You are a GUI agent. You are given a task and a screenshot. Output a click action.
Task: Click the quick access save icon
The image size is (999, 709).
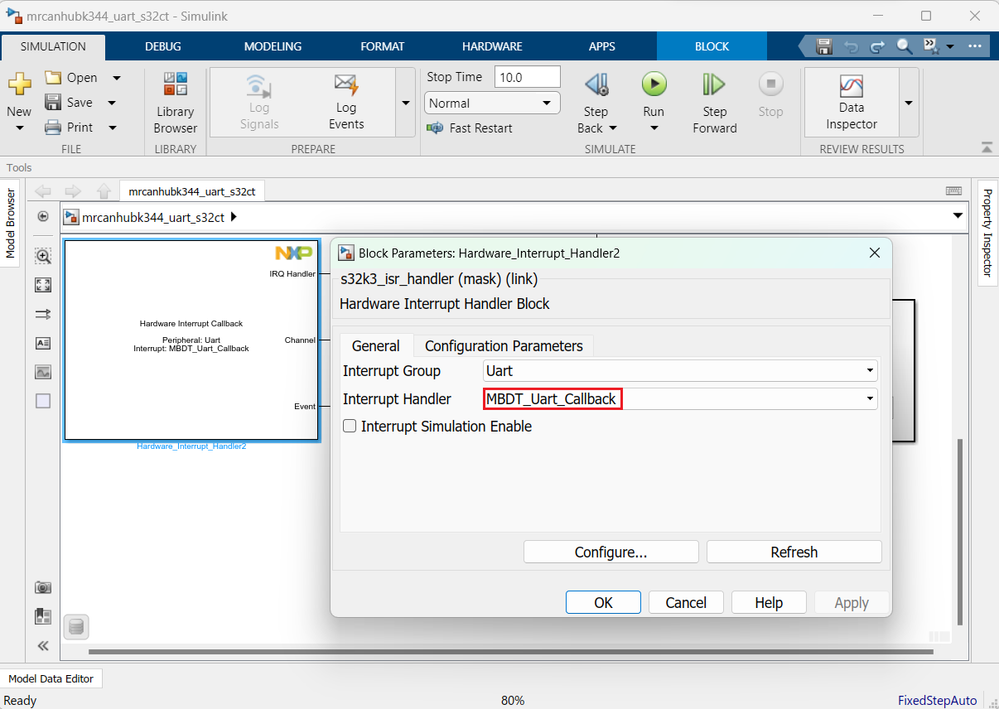coord(824,47)
